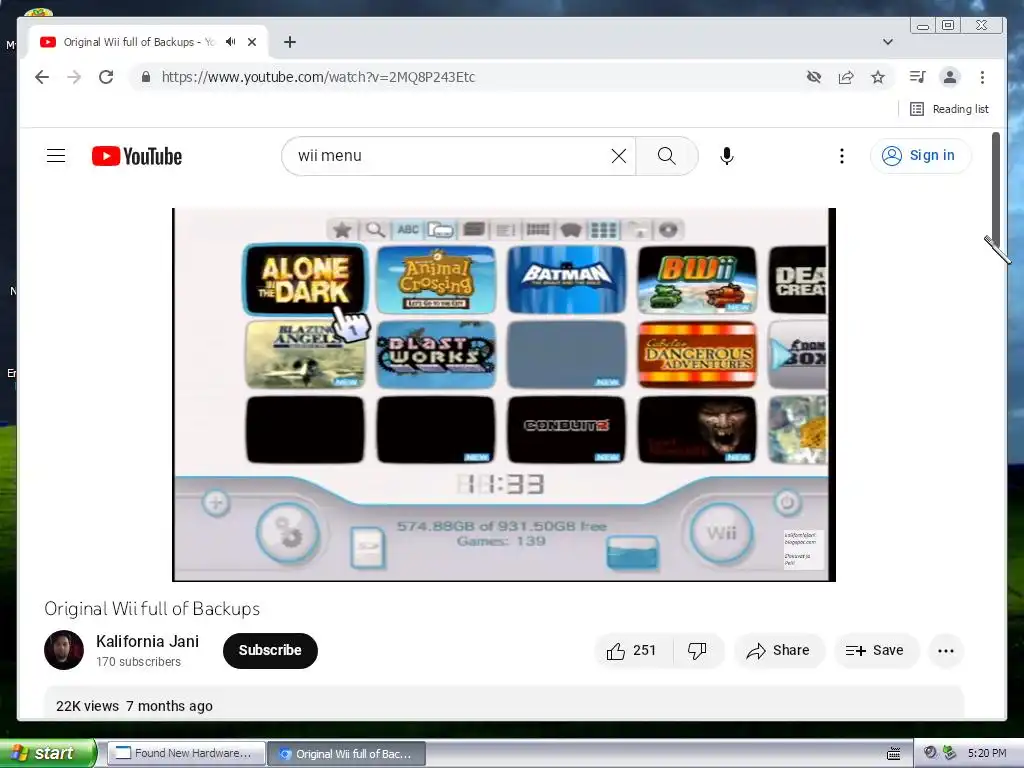The height and width of the screenshot is (768, 1024).
Task: Click the Animal Crossing cover in video
Action: (x=436, y=280)
